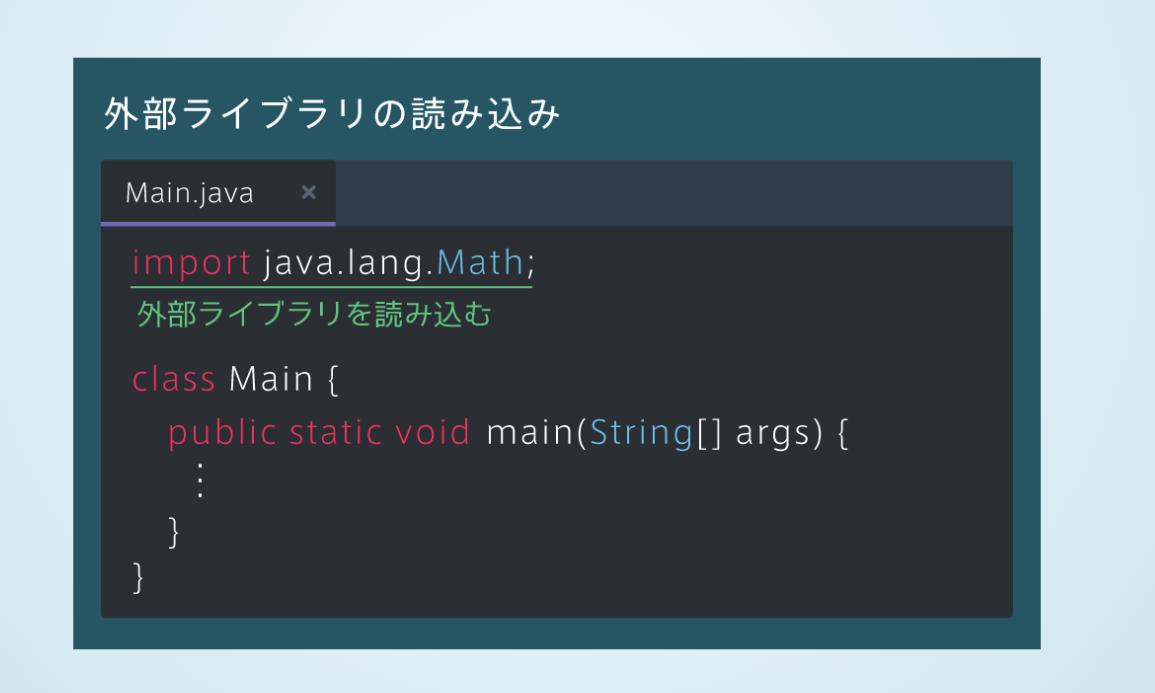Click the Math class name
The image size is (1155, 693).
(x=480, y=262)
